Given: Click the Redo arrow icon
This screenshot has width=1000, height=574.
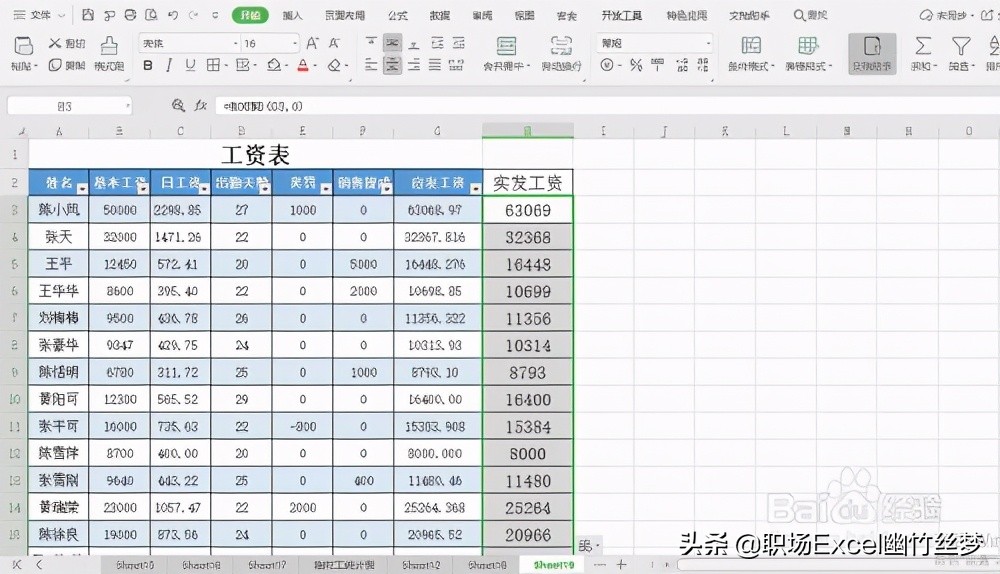Looking at the screenshot, I should pos(193,15).
